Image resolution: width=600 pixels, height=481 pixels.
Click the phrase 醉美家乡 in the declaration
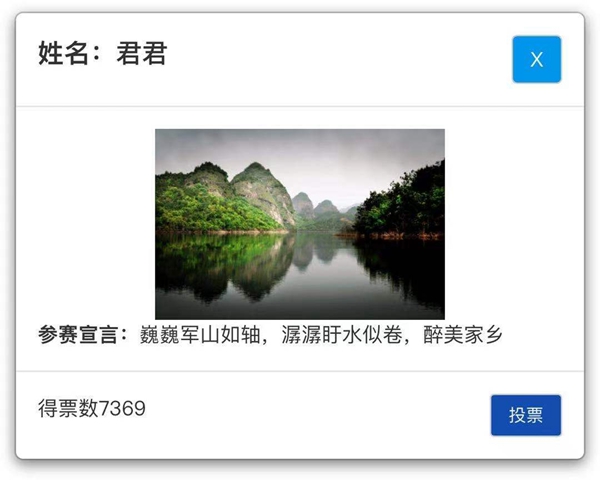point(463,335)
